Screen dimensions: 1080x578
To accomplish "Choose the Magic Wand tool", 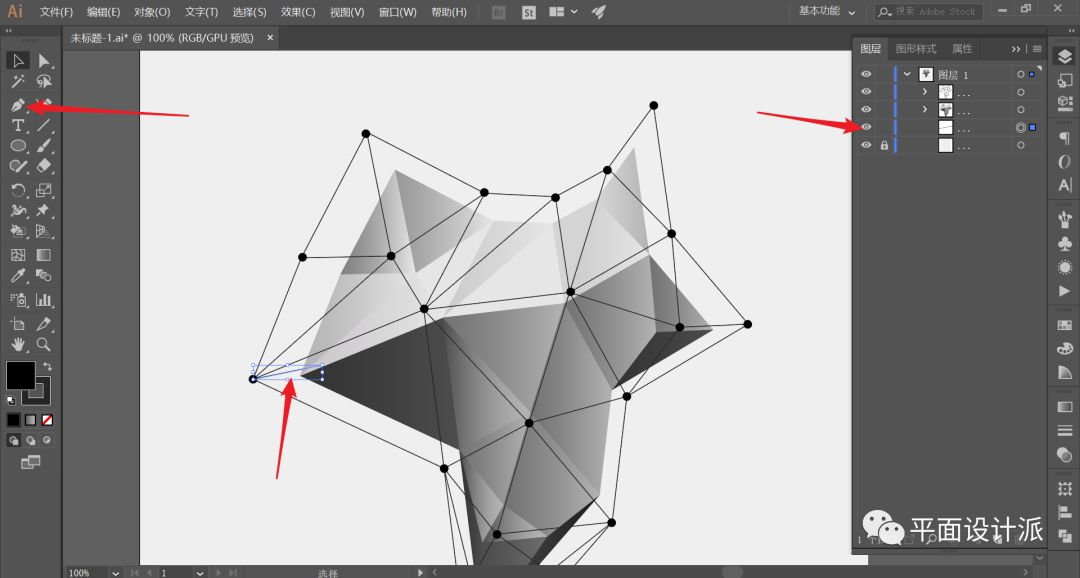I will click(18, 82).
